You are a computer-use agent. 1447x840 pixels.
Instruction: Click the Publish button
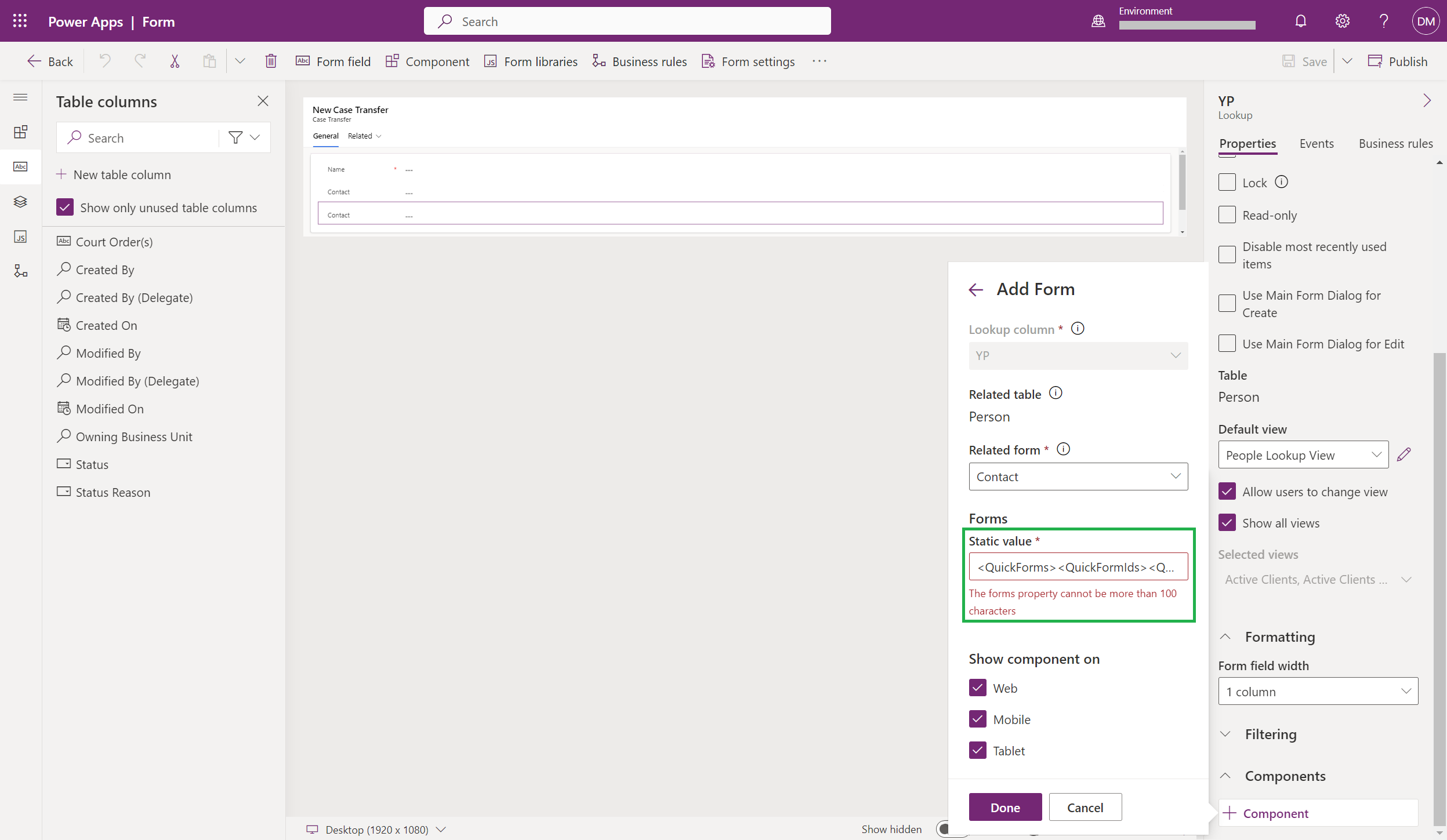click(1398, 61)
